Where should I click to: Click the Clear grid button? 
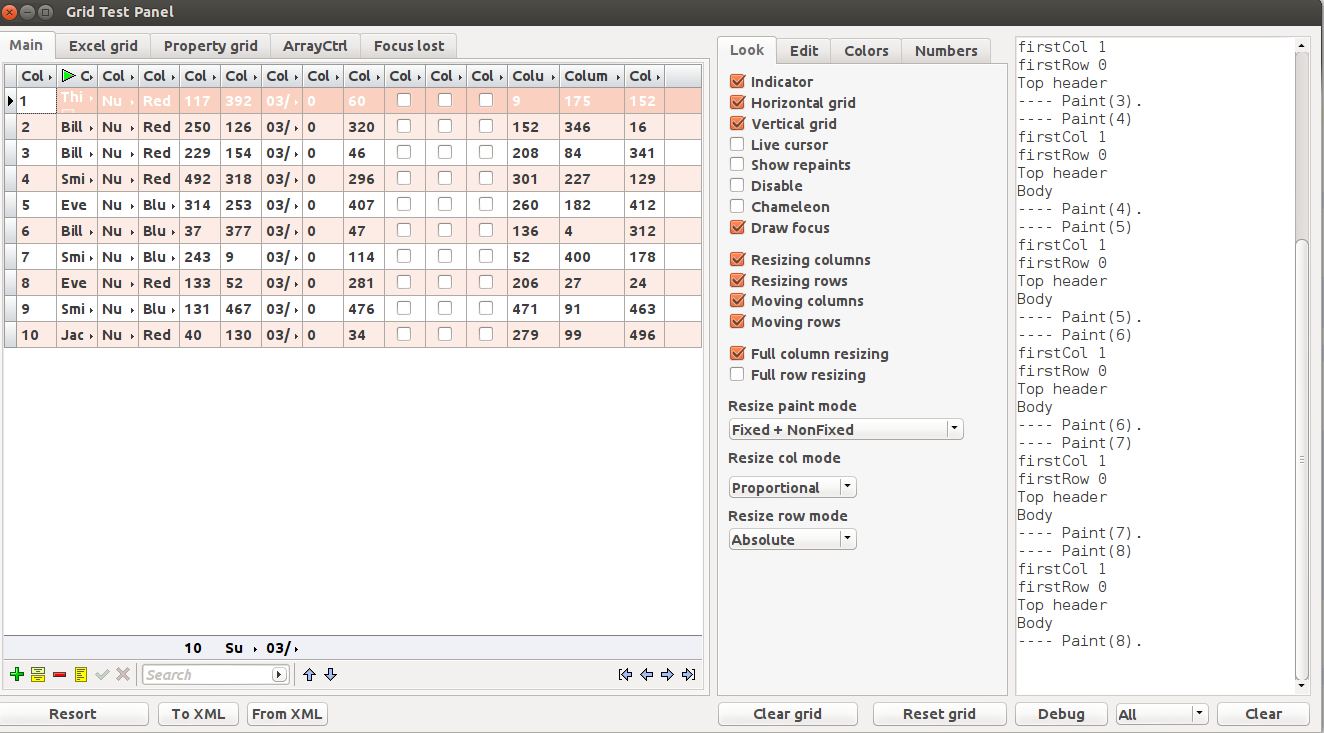pos(788,714)
